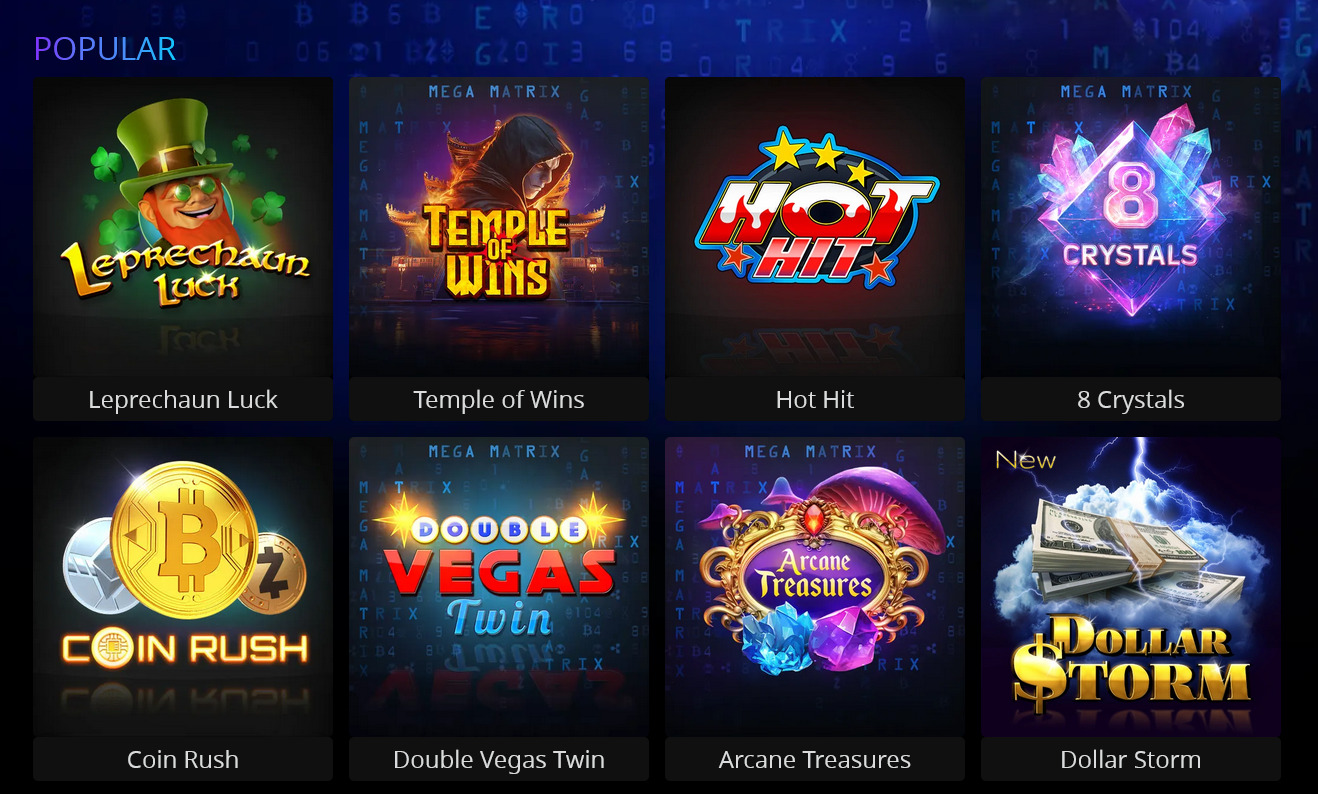The width and height of the screenshot is (1318, 794).
Task: Click the New badge on Dollar Storm
Action: click(x=1025, y=460)
